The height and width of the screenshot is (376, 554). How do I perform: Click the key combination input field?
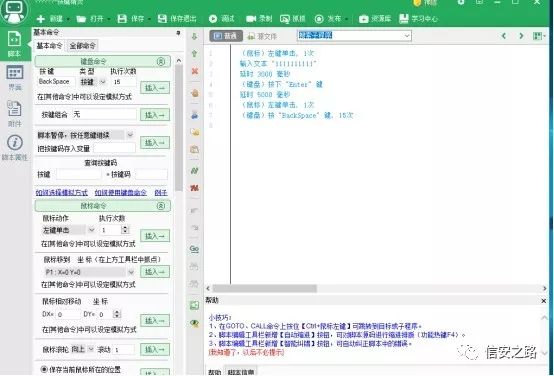tap(104, 114)
